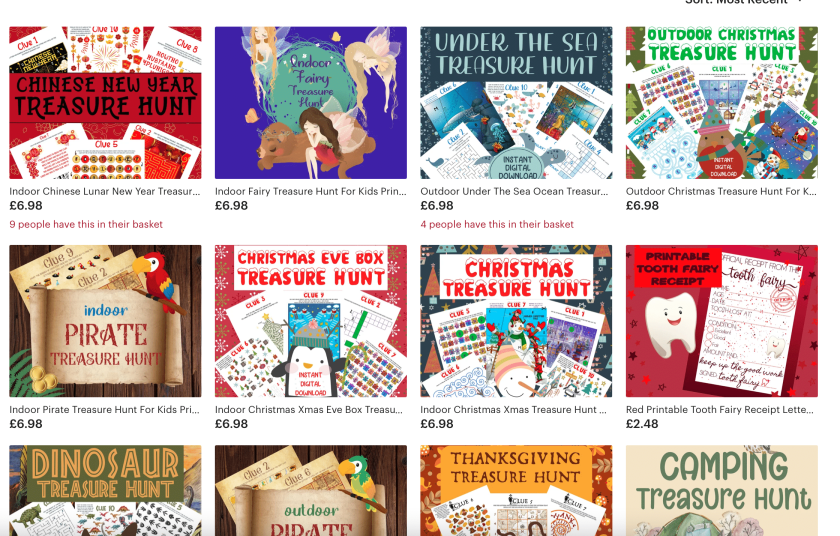Click the Indoor Chinese Lunar New Year title
The image size is (840, 536).
[x=104, y=191]
